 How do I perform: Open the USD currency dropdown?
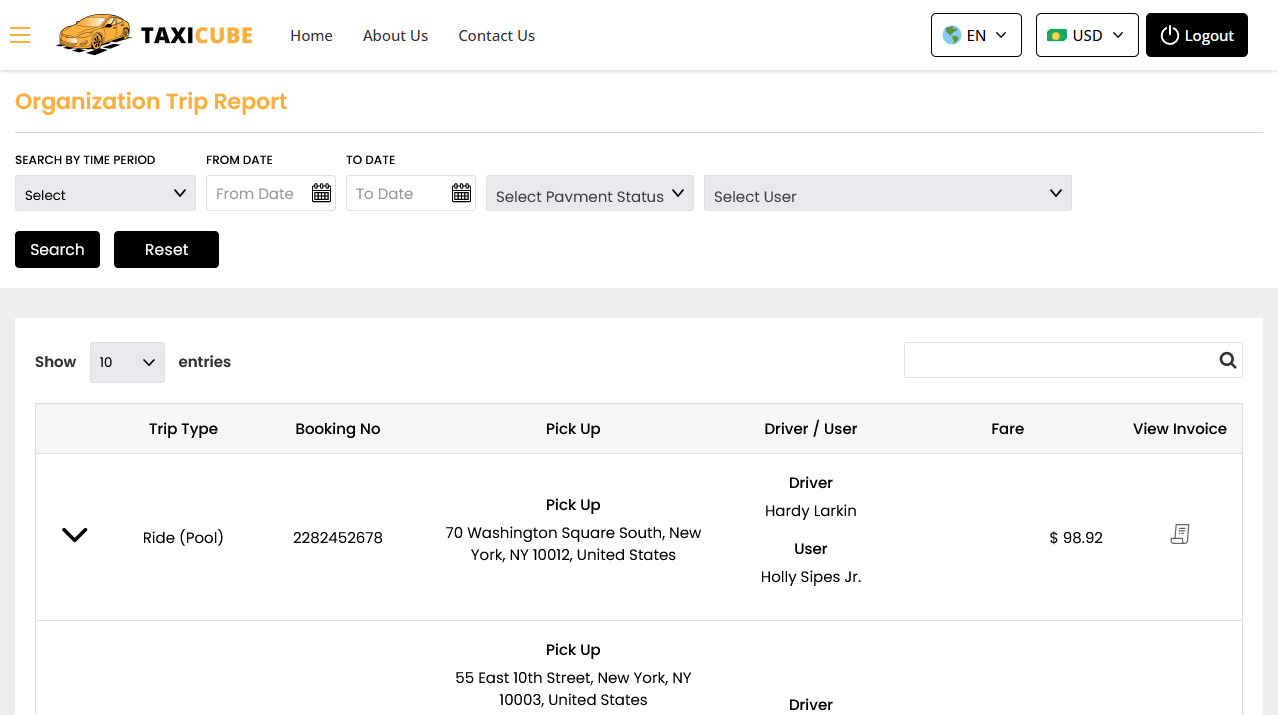pos(1086,35)
